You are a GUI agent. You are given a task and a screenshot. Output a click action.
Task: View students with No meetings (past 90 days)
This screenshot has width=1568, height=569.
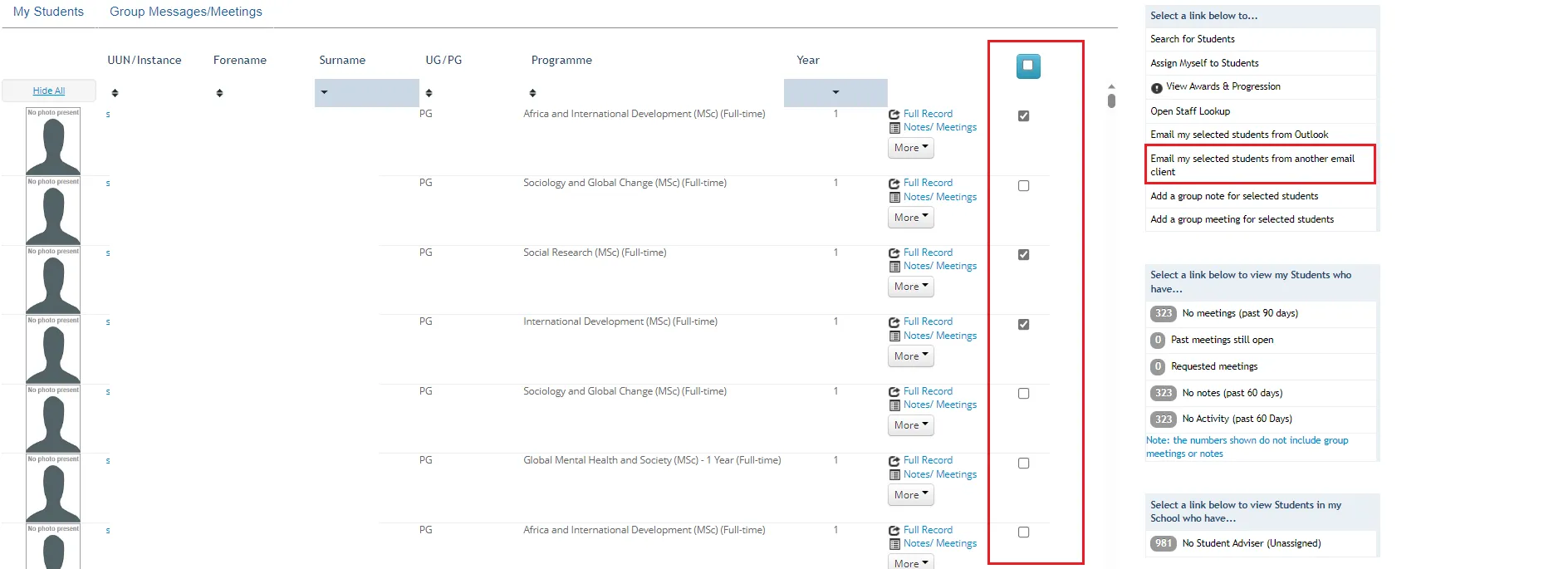pos(1240,313)
